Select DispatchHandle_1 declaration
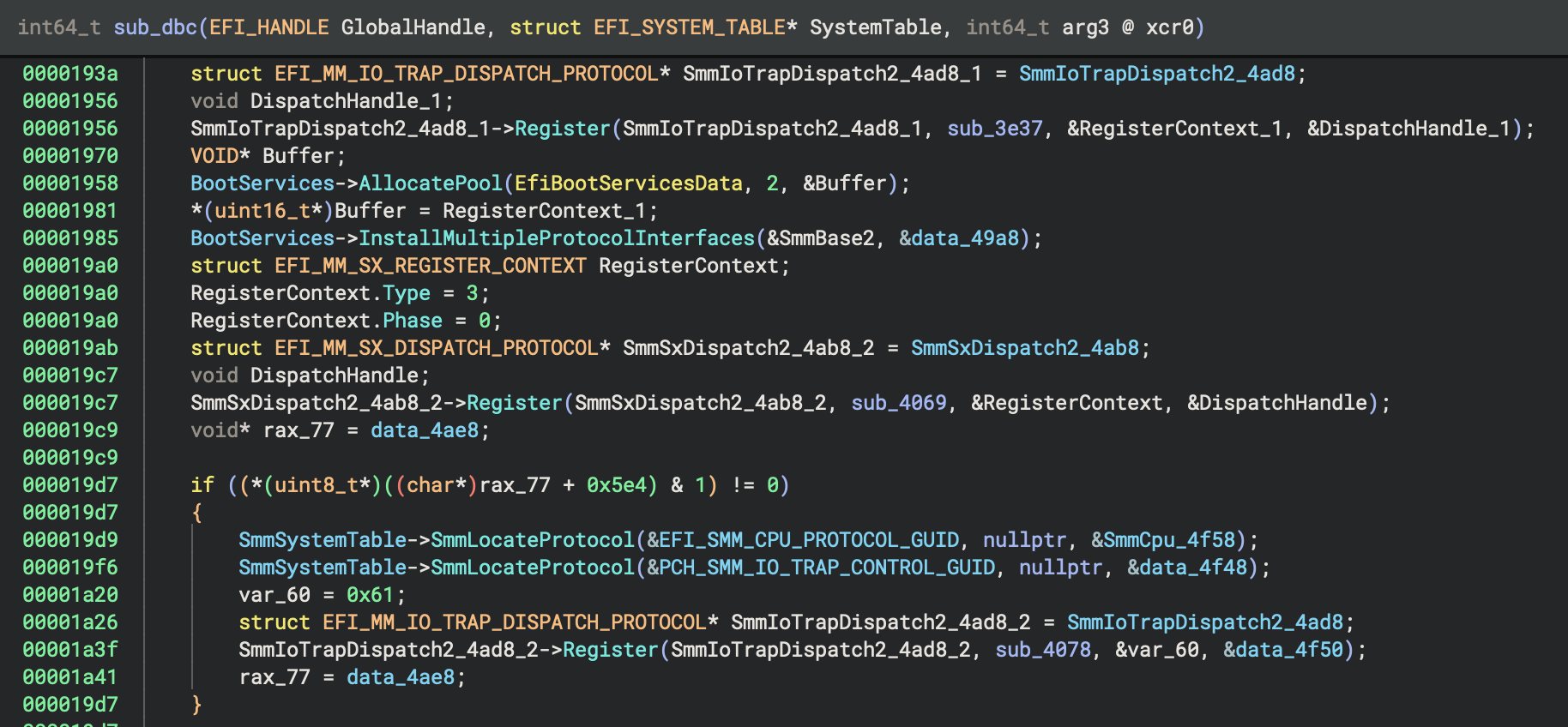This screenshot has width=1568, height=727. point(322,101)
